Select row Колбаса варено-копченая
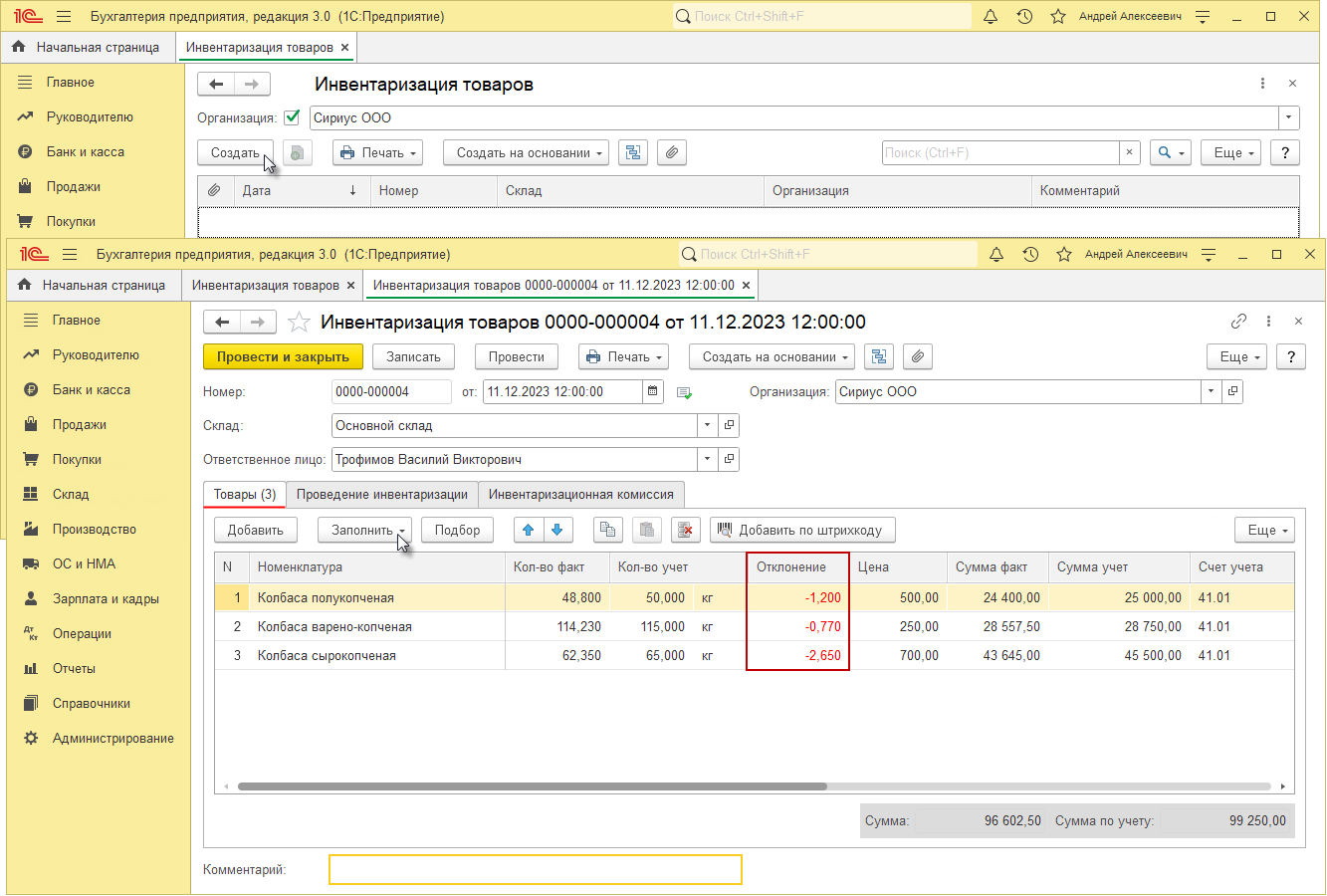 (x=755, y=626)
